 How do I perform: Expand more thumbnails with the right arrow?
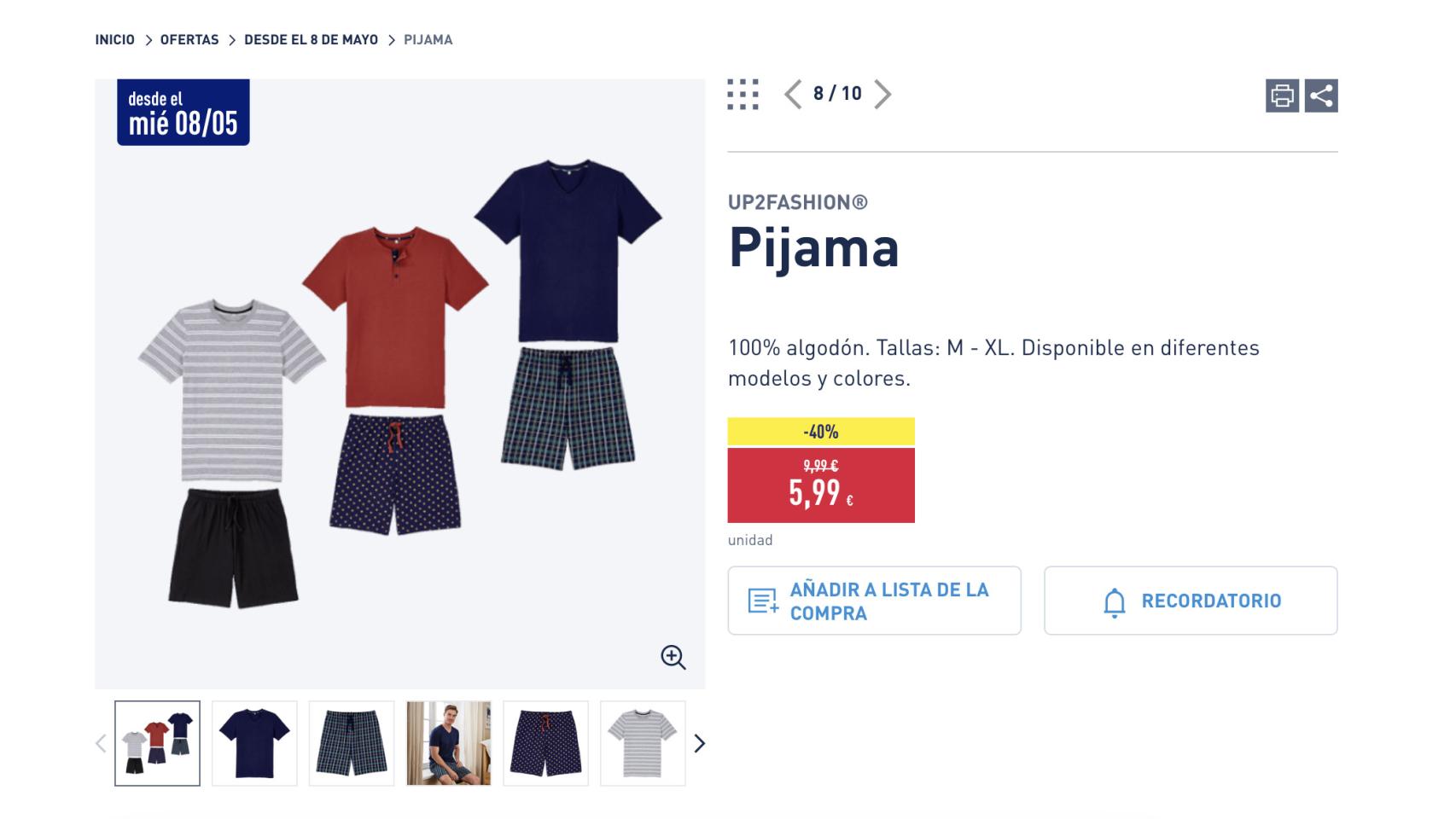(701, 743)
